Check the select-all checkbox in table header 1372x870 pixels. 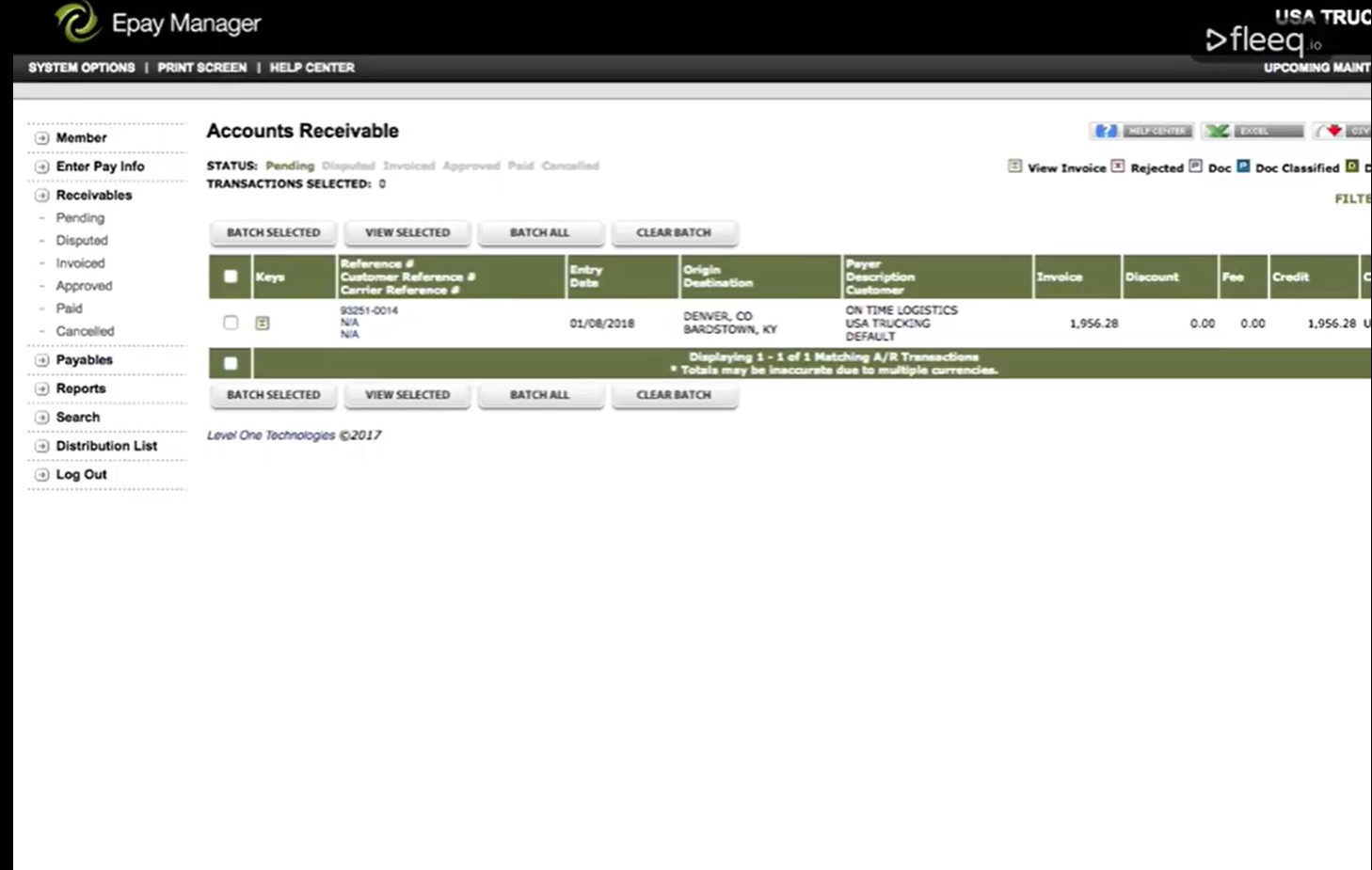(231, 276)
